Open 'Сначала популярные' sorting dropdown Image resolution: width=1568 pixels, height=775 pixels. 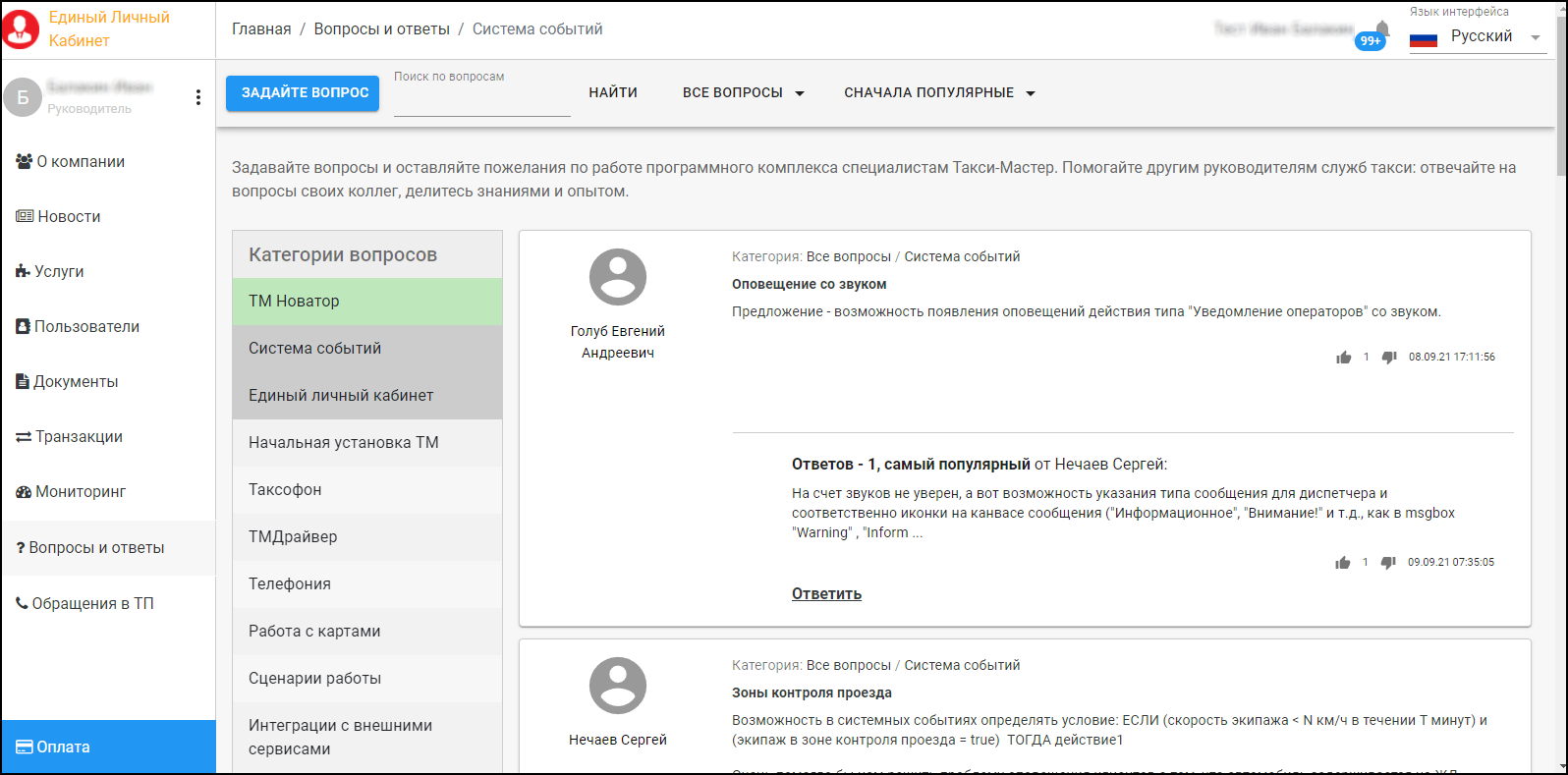pyautogui.click(x=939, y=92)
